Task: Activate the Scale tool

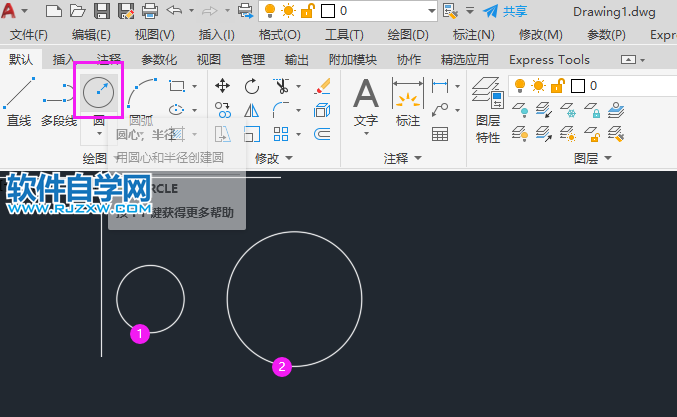Action: (252, 134)
